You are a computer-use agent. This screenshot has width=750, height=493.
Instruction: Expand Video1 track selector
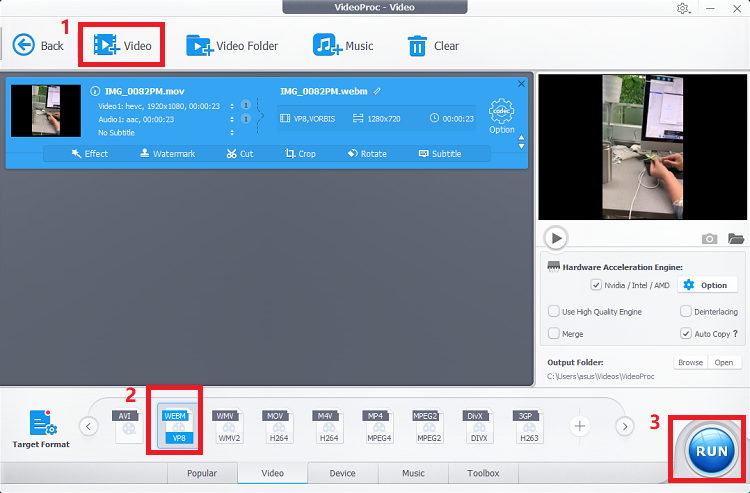point(232,106)
